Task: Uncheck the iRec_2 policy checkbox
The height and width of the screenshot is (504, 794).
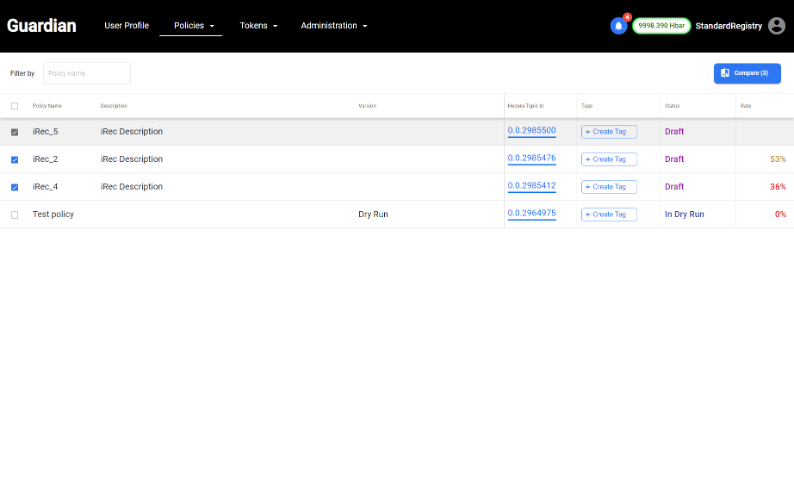Action: 14,160
